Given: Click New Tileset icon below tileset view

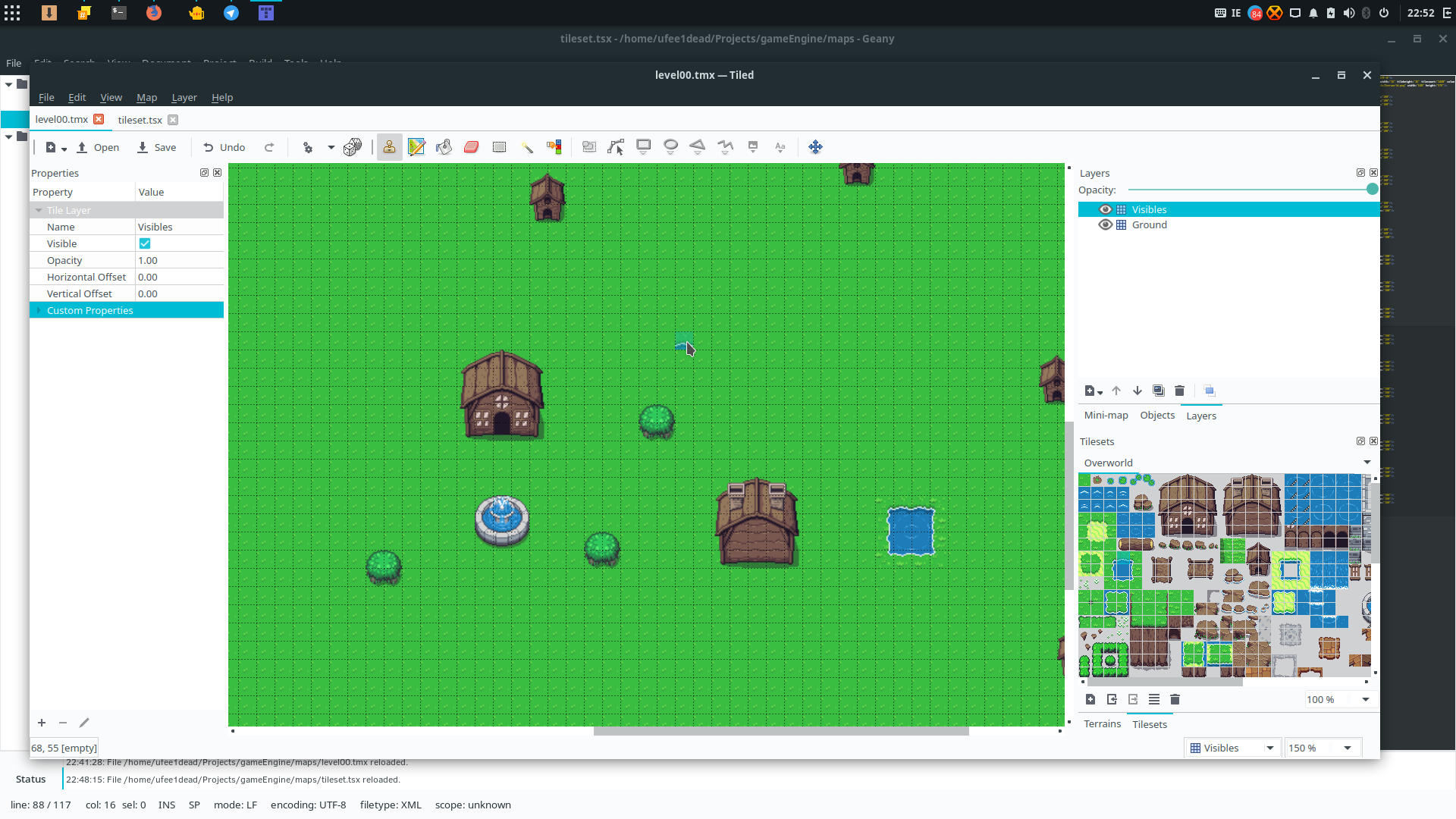Looking at the screenshot, I should pyautogui.click(x=1090, y=699).
